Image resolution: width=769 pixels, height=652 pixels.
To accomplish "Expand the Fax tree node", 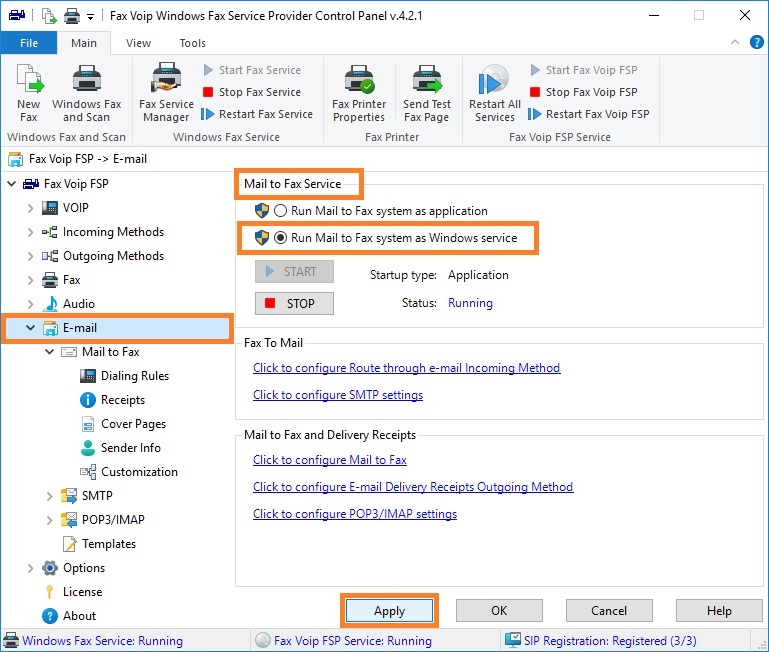I will click(x=30, y=280).
